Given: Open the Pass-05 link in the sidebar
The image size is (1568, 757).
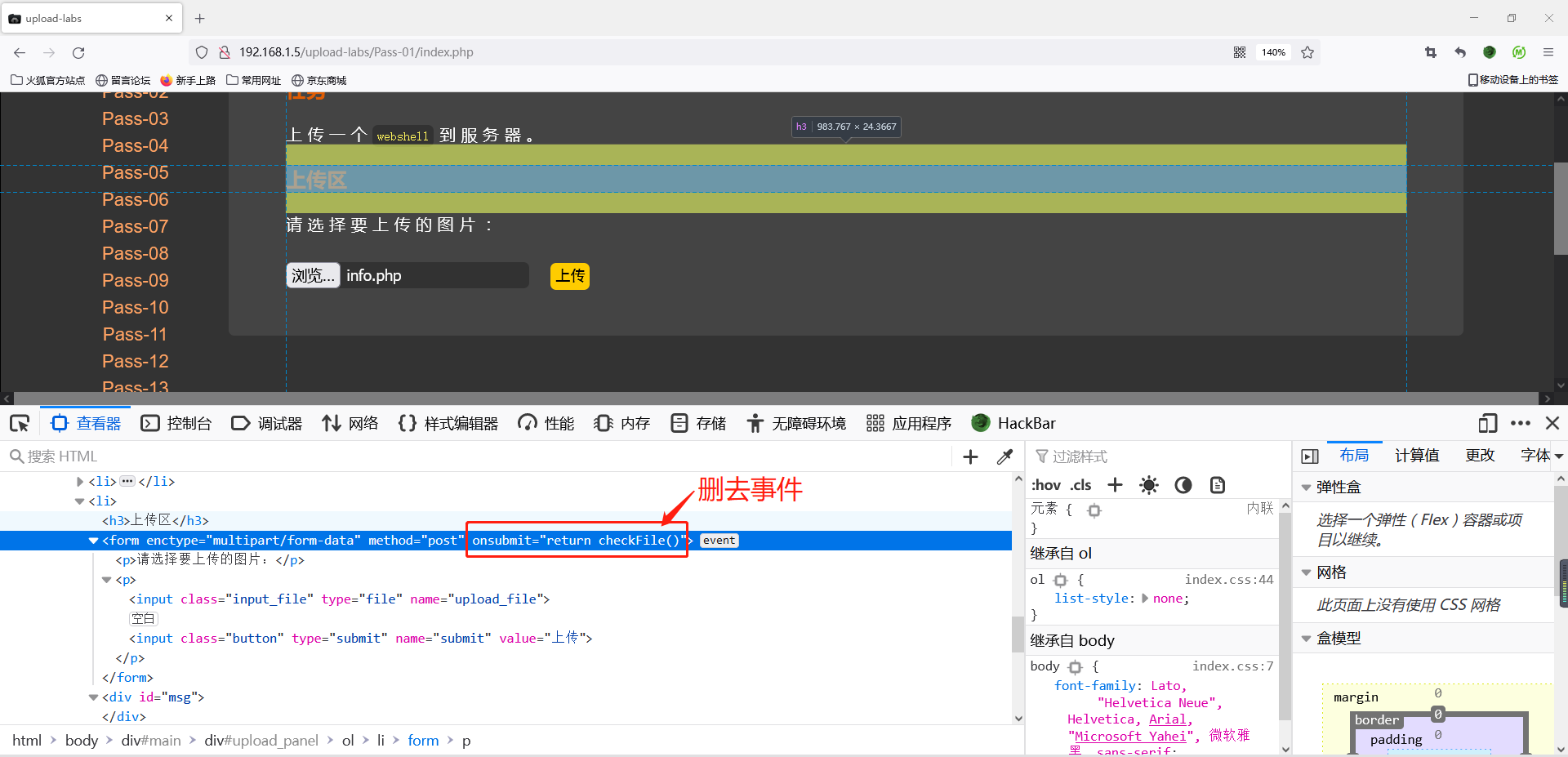Looking at the screenshot, I should (x=135, y=172).
